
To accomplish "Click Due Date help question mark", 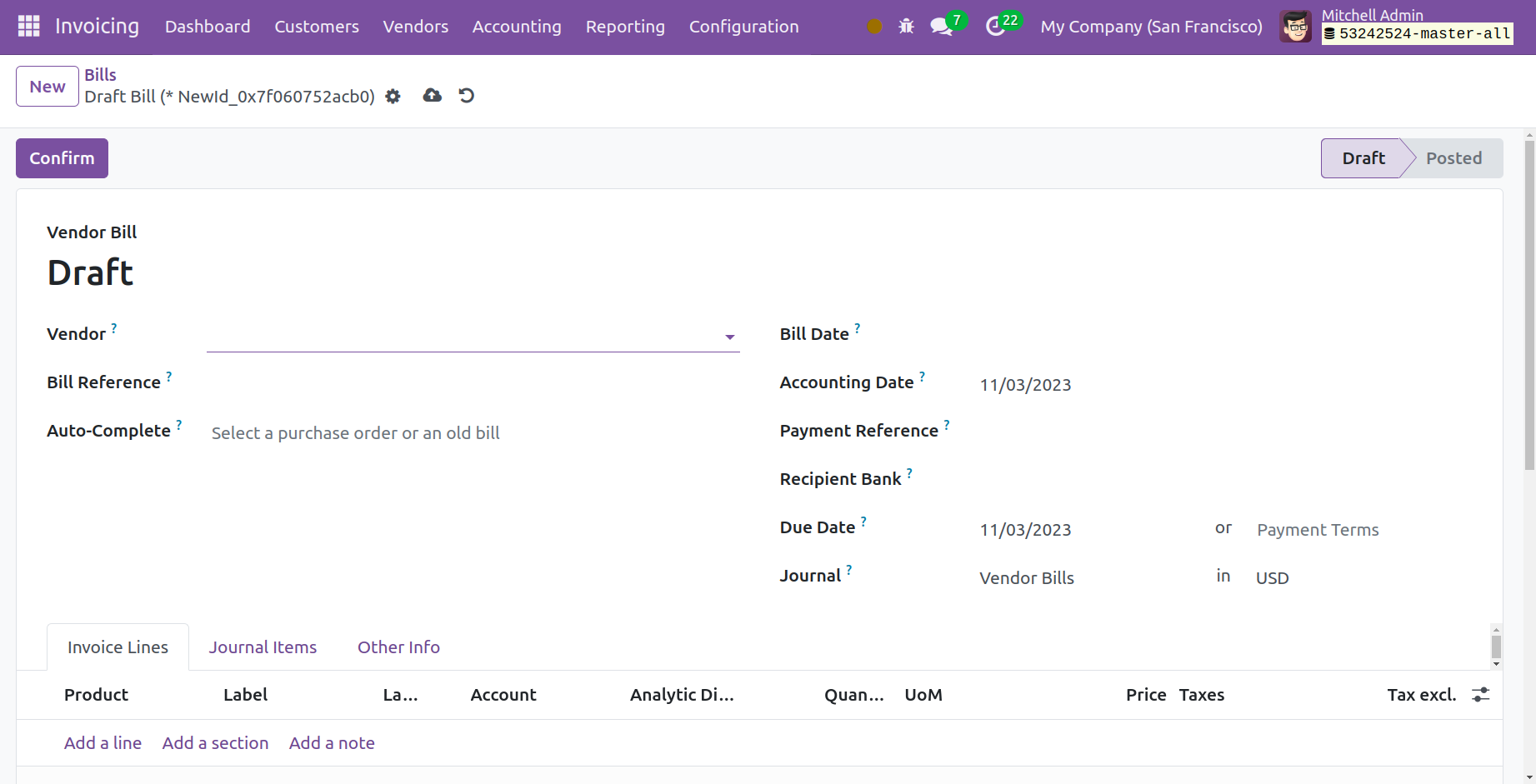I will [x=863, y=522].
